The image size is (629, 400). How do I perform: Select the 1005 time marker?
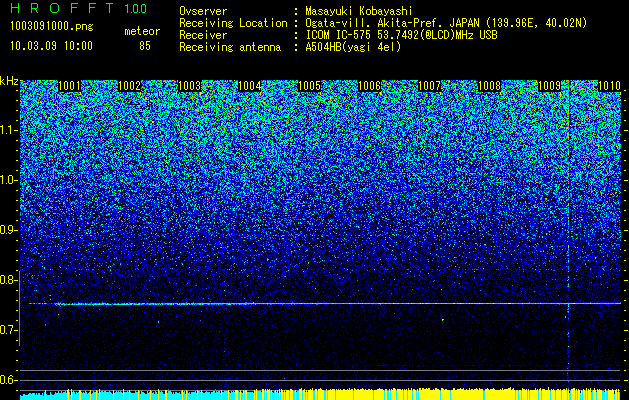click(310, 86)
